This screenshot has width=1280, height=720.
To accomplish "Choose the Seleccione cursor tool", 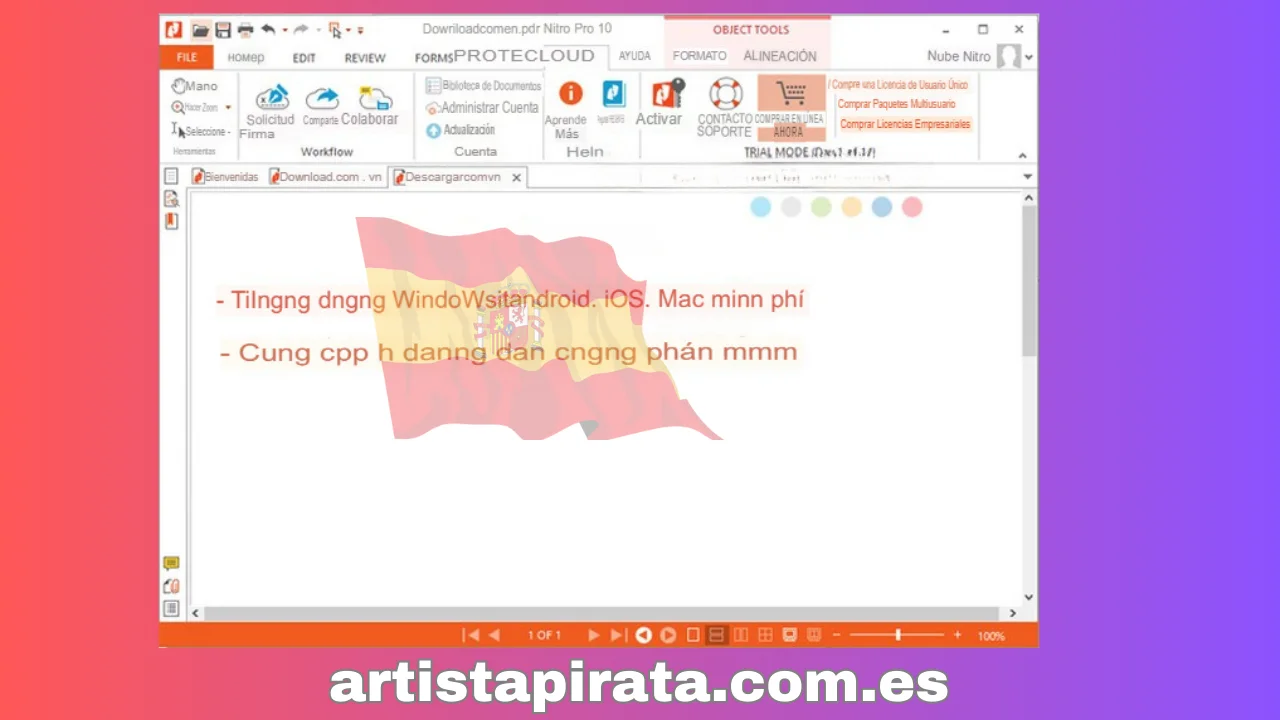I will pyautogui.click(x=201, y=131).
